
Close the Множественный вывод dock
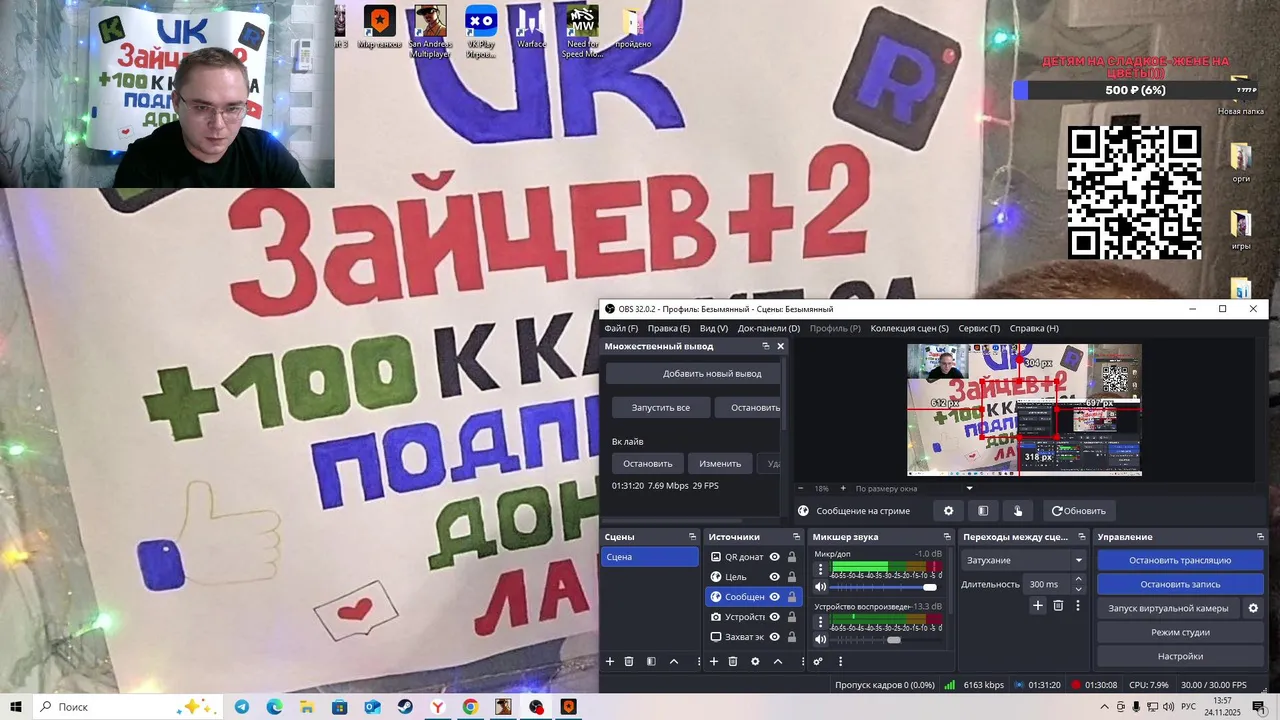point(781,346)
